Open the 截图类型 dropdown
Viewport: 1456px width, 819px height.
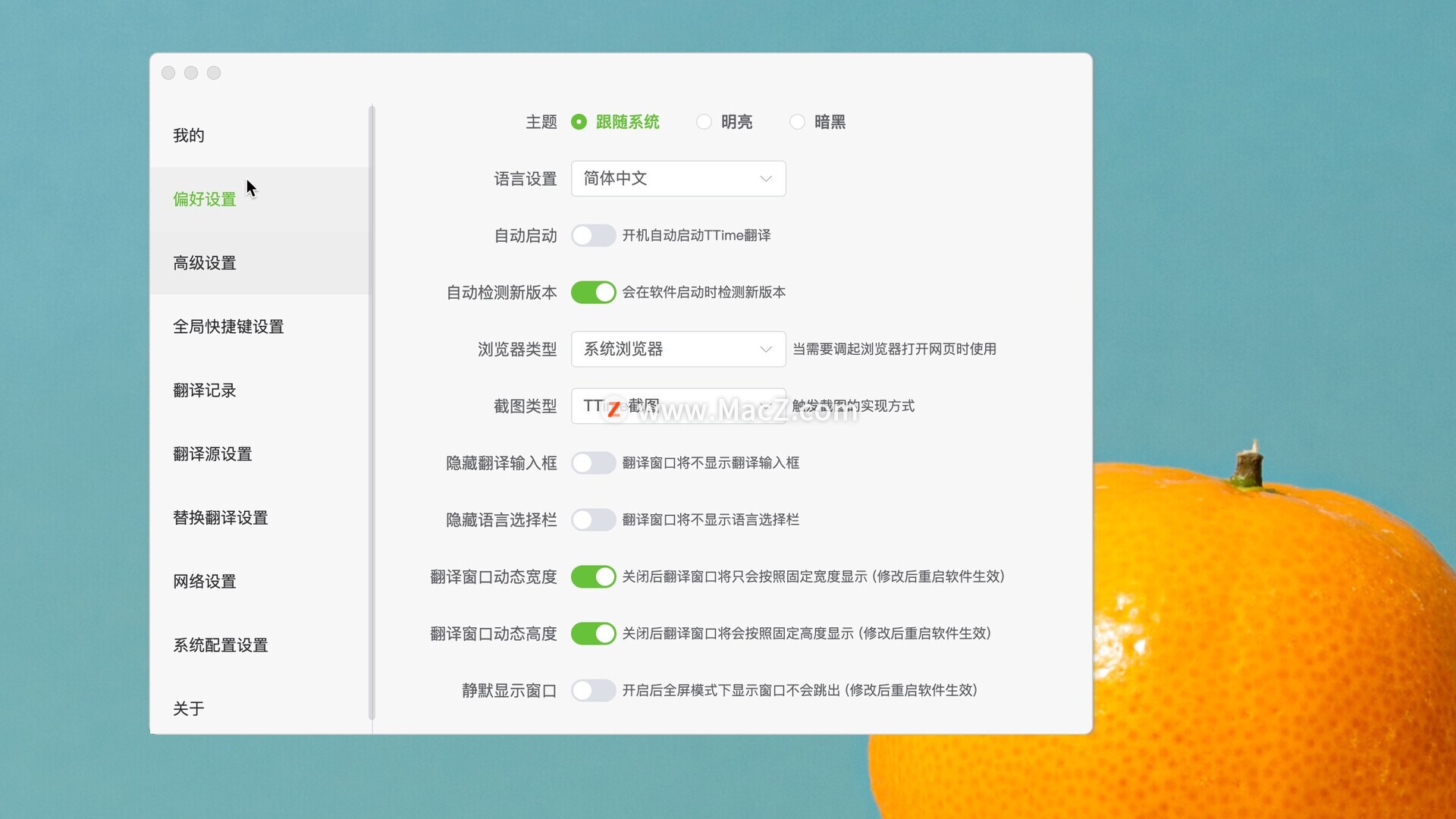(678, 406)
